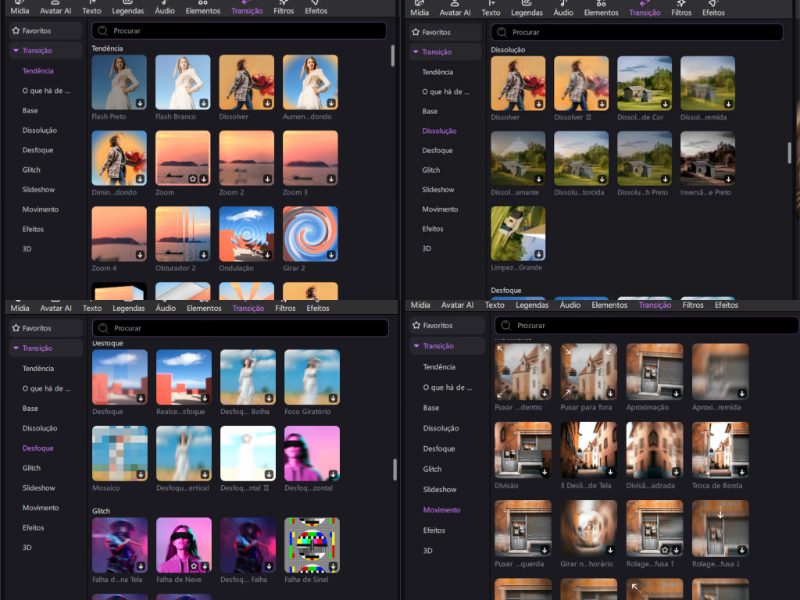Collapse Transição category in top-left panel
The height and width of the screenshot is (600, 800).
click(16, 50)
